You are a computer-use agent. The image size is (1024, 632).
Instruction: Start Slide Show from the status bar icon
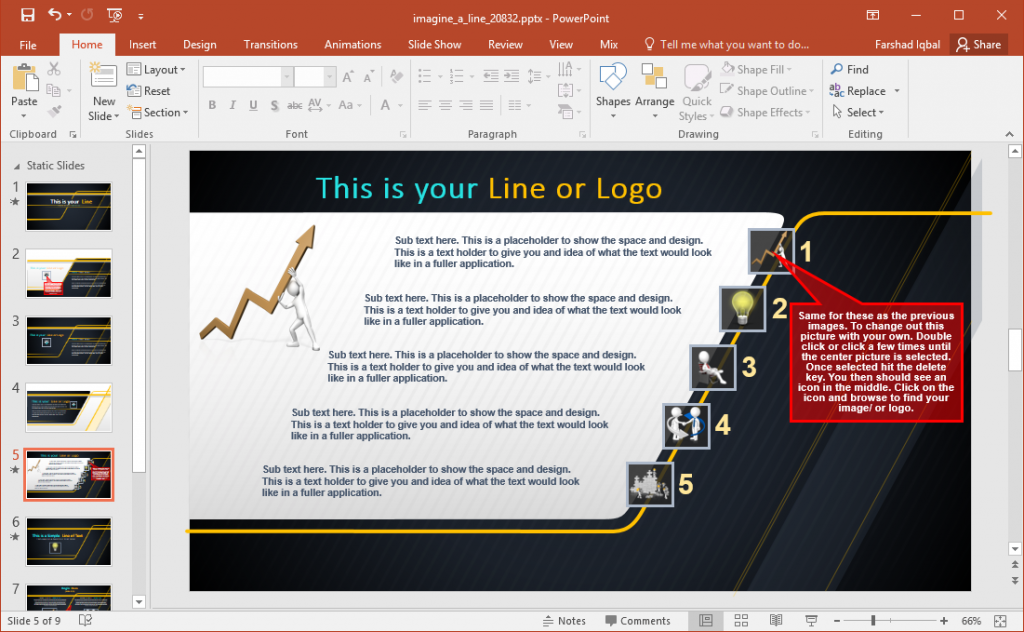[812, 620]
